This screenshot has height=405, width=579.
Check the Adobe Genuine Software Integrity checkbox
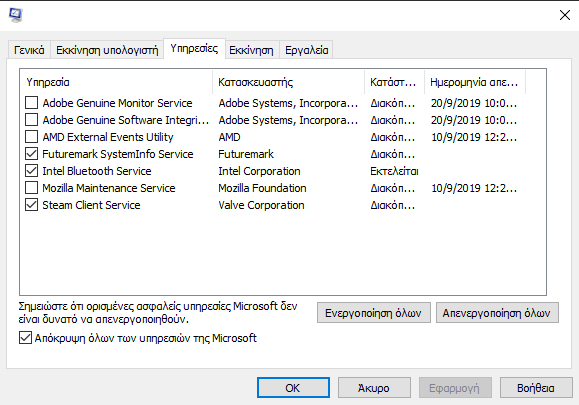tap(31, 120)
